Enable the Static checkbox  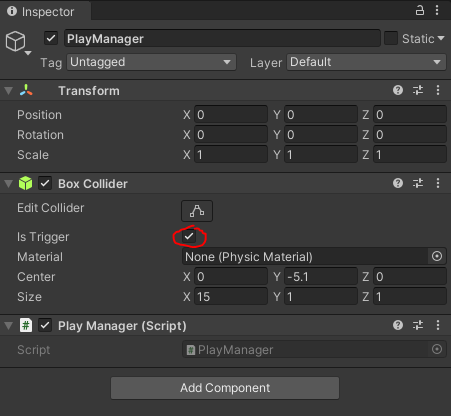[x=391, y=38]
